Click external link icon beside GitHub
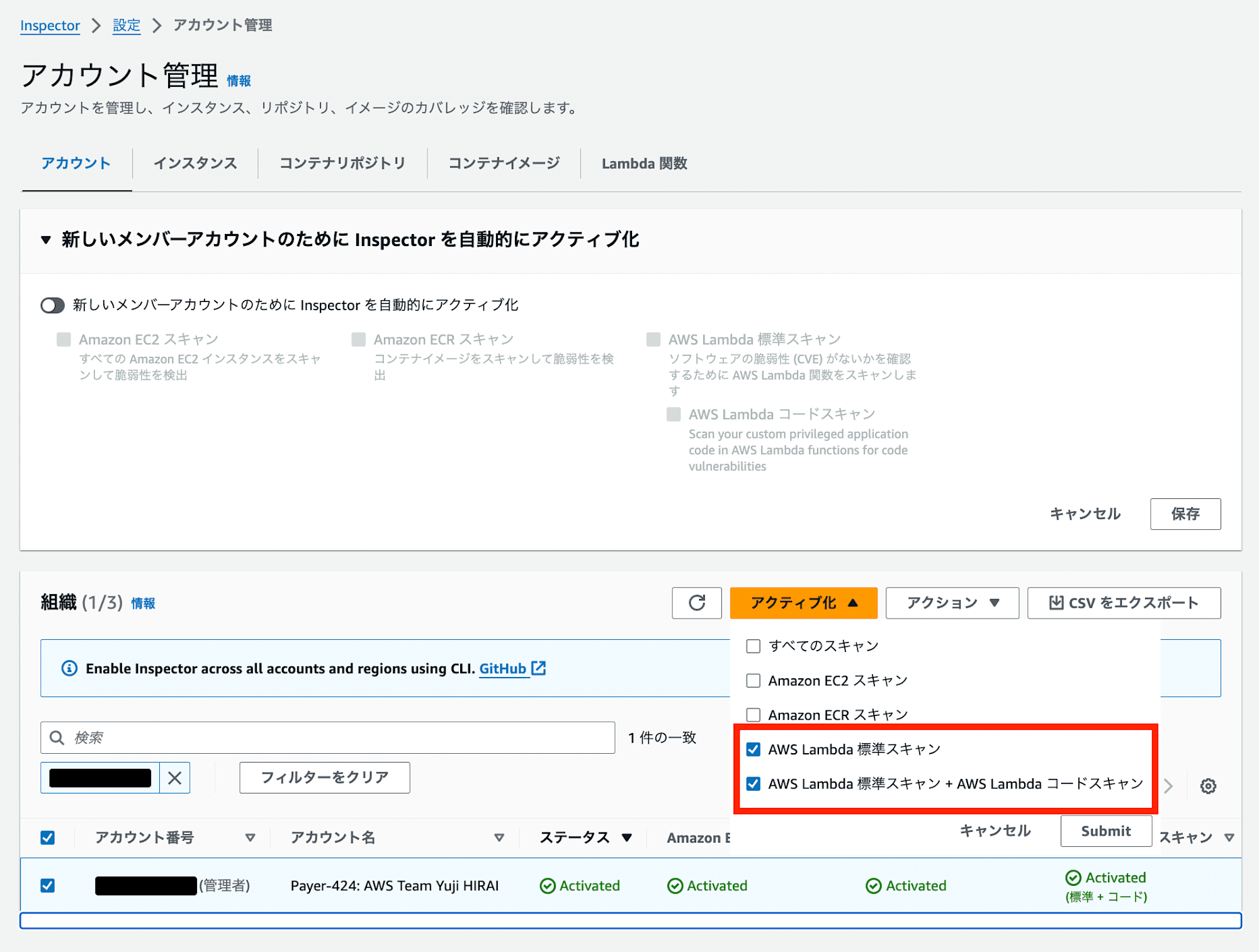 [x=539, y=668]
